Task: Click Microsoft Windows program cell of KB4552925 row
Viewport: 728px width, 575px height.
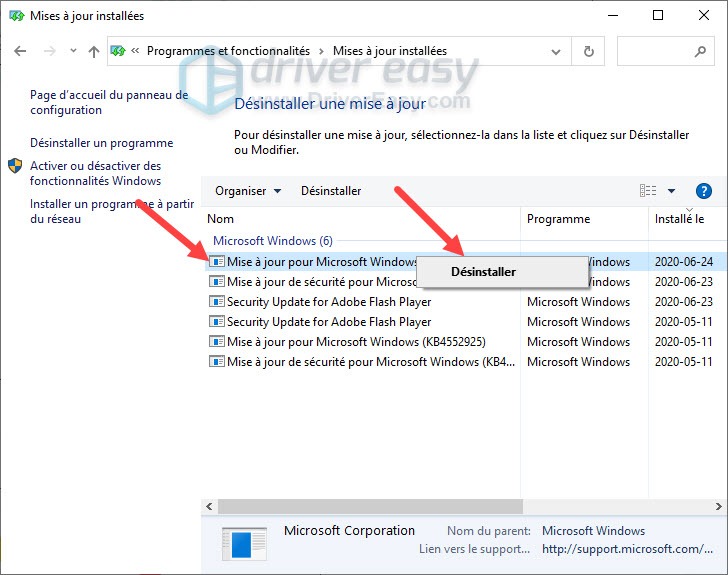Action: (x=578, y=342)
